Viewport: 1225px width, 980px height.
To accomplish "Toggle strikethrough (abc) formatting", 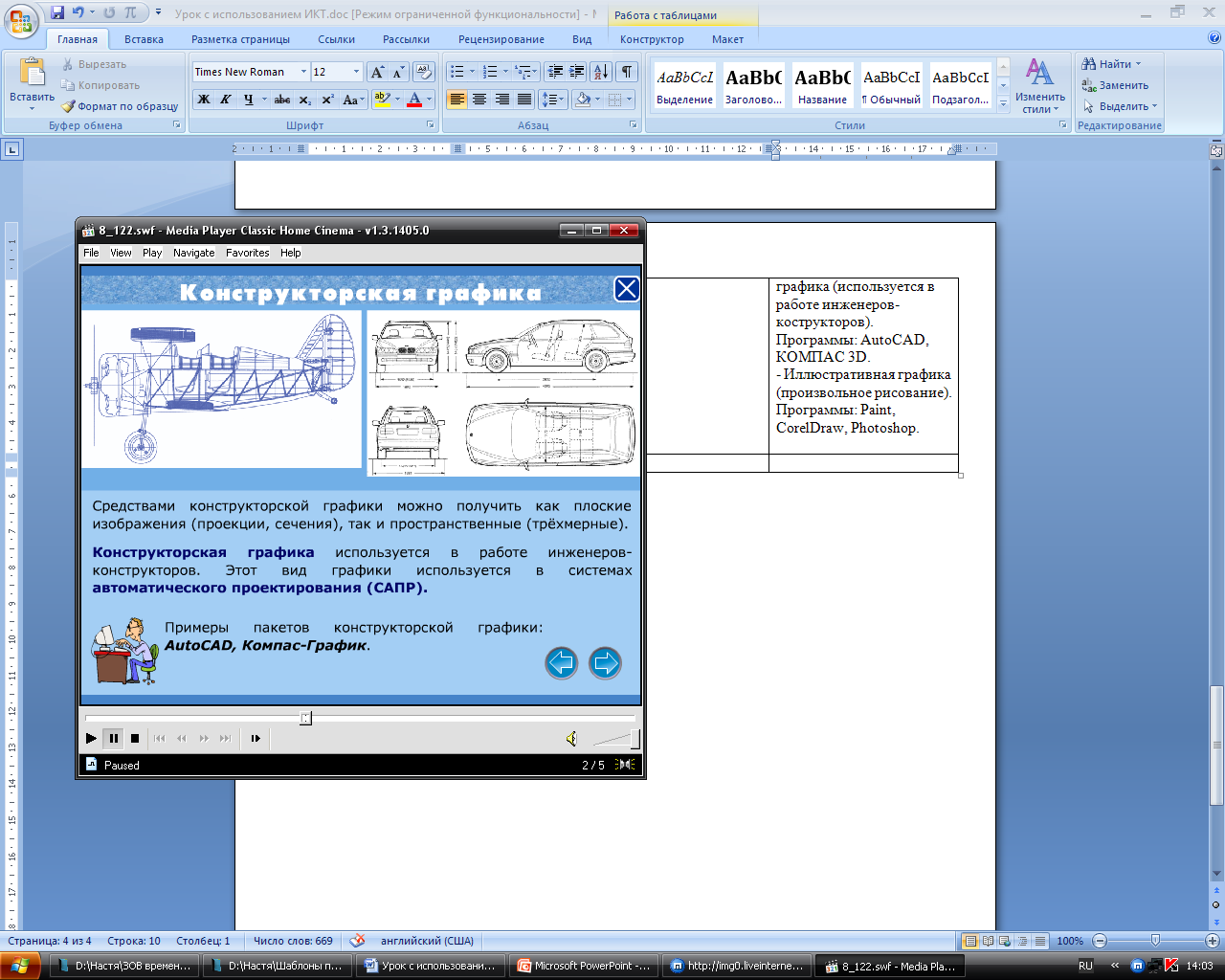I will pos(282,100).
